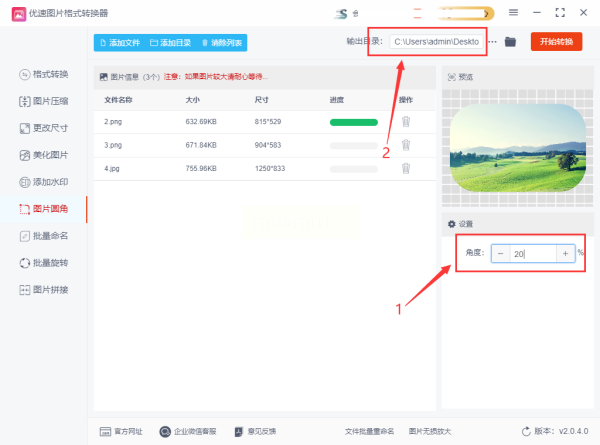Viewport: 600px width, 445px height.
Task: Decrease the corner angle with minus button
Action: click(x=501, y=253)
